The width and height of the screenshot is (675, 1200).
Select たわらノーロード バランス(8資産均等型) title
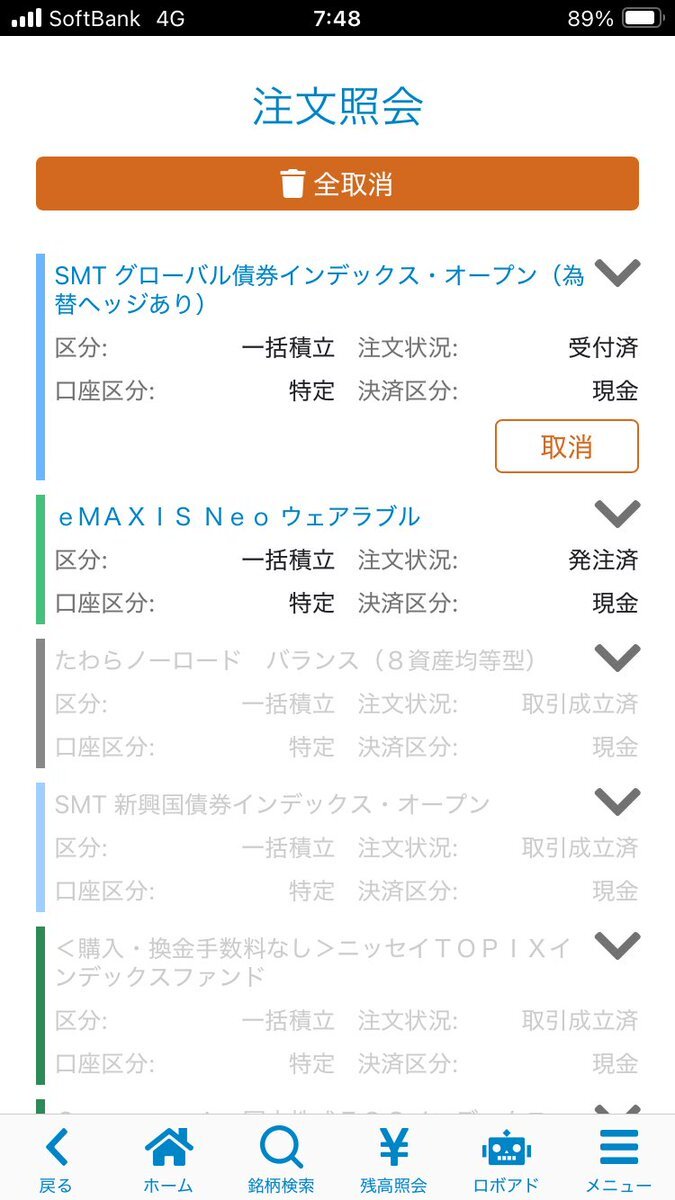(296, 661)
